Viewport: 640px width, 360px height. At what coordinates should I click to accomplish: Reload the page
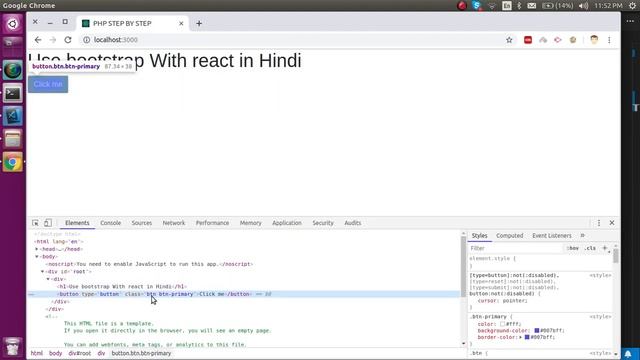68,40
